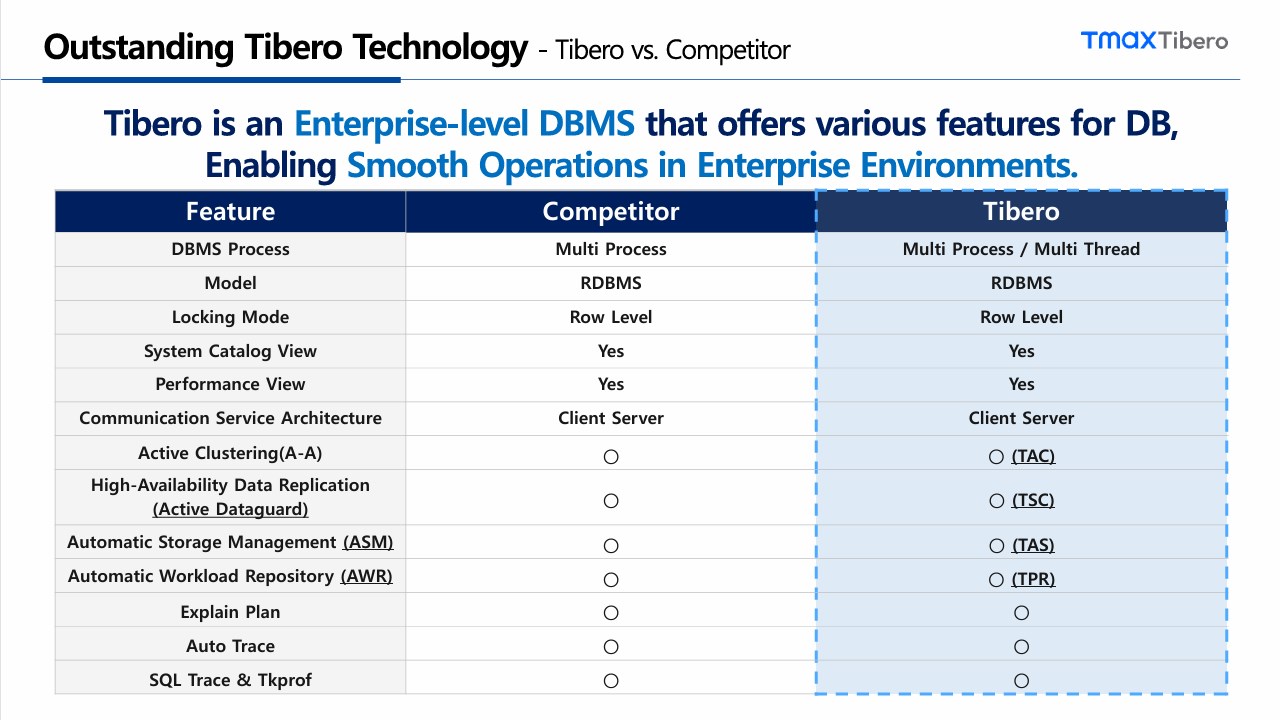Screen dimensions: 1280x720
Task: Click the subtitle 'Tibero vs. Competitor'
Action: point(672,49)
